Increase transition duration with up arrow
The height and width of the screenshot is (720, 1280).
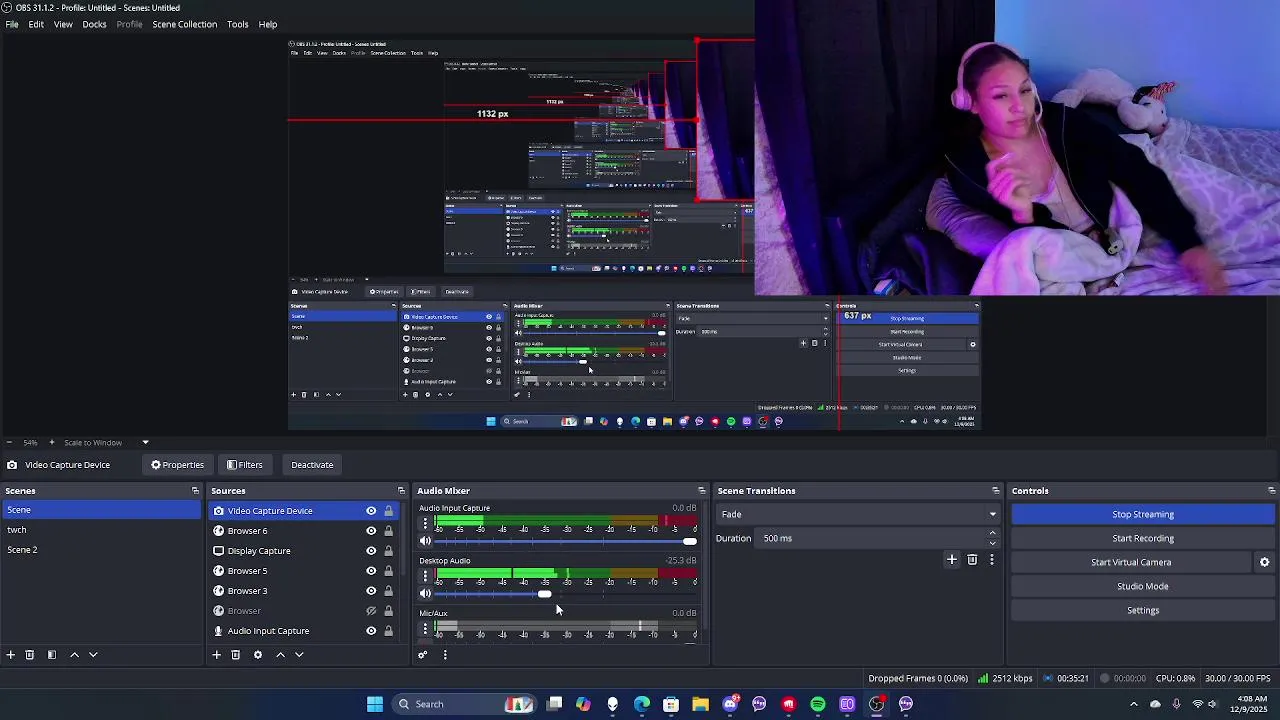992,534
